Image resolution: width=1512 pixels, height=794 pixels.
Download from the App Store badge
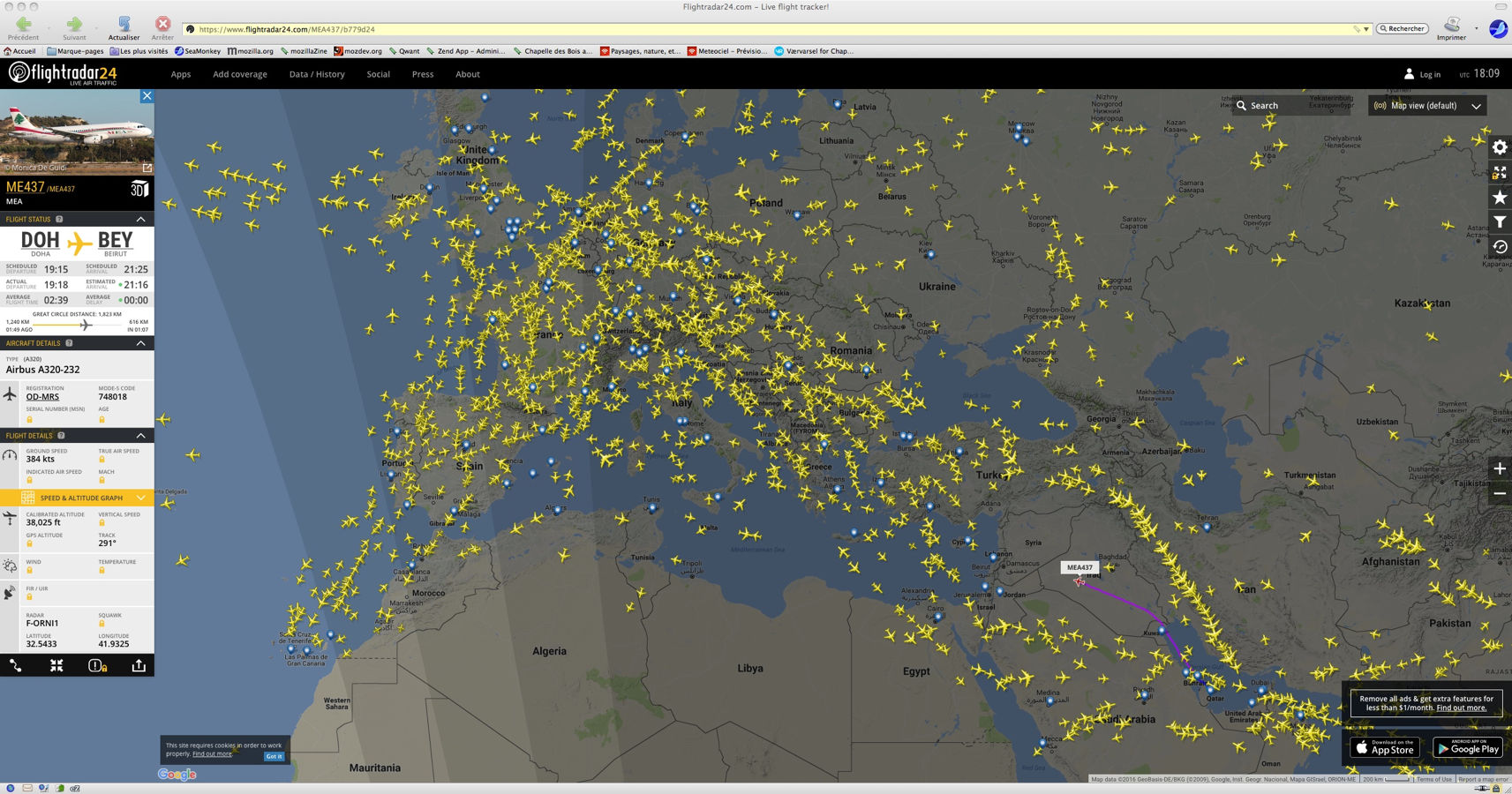(1385, 748)
